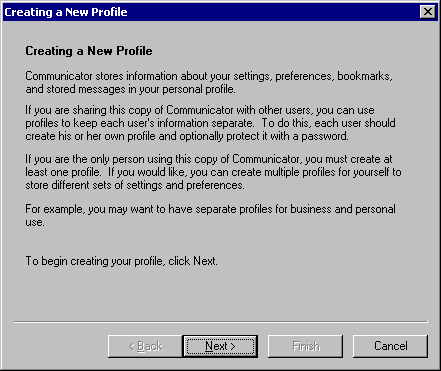This screenshot has width=441, height=371.
Task: Click the dialog title bar text
Action: (x=66, y=12)
